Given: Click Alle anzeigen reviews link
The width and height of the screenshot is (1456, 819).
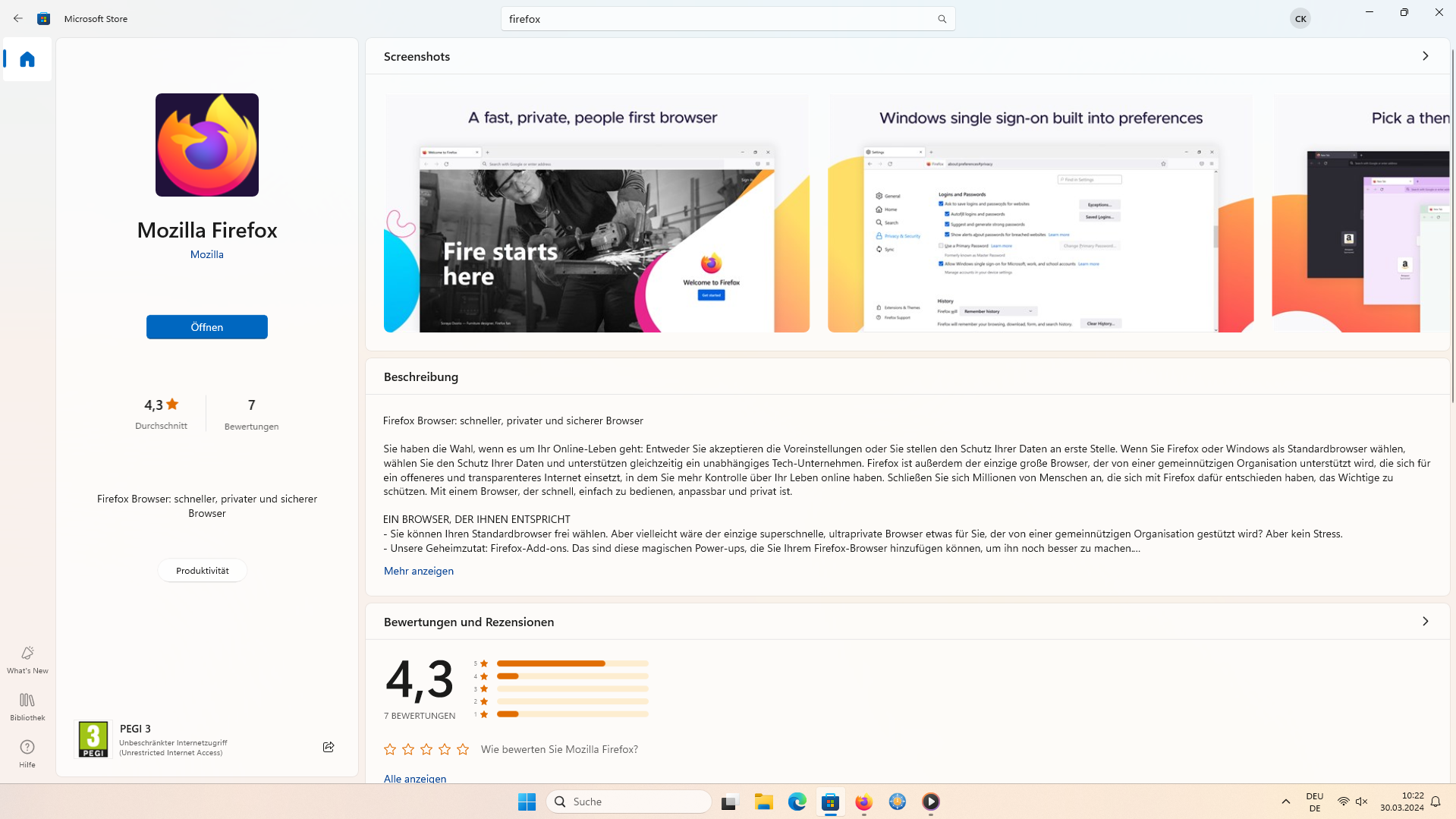Looking at the screenshot, I should 415,779.
